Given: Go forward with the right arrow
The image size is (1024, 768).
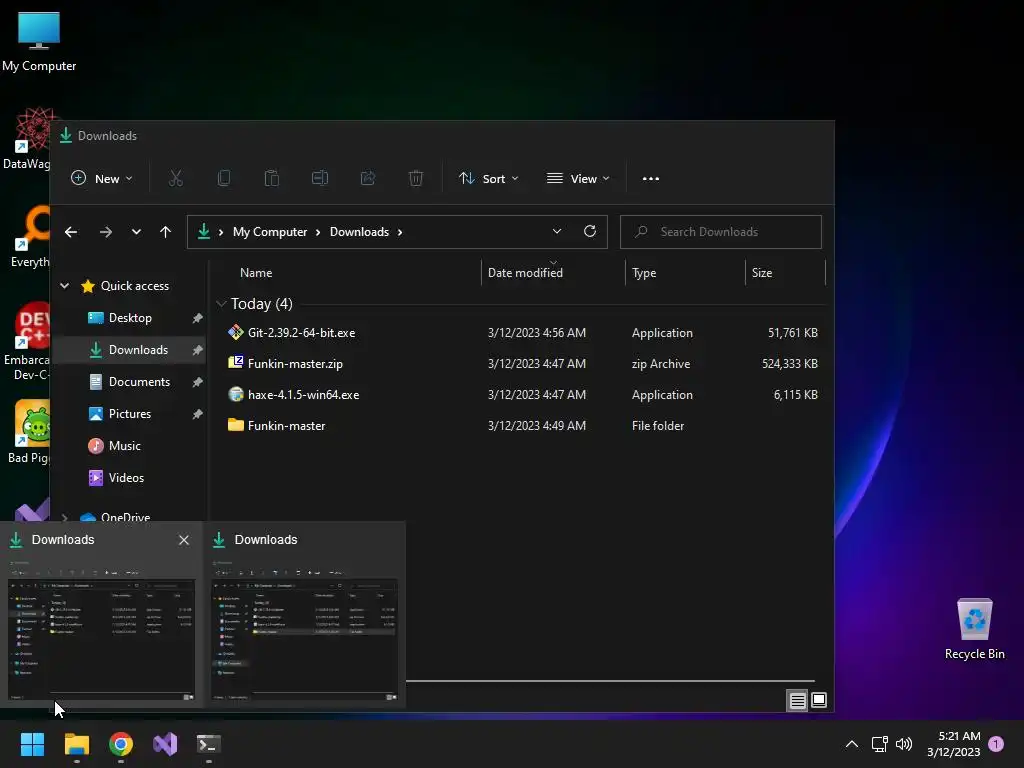Looking at the screenshot, I should coord(106,232).
